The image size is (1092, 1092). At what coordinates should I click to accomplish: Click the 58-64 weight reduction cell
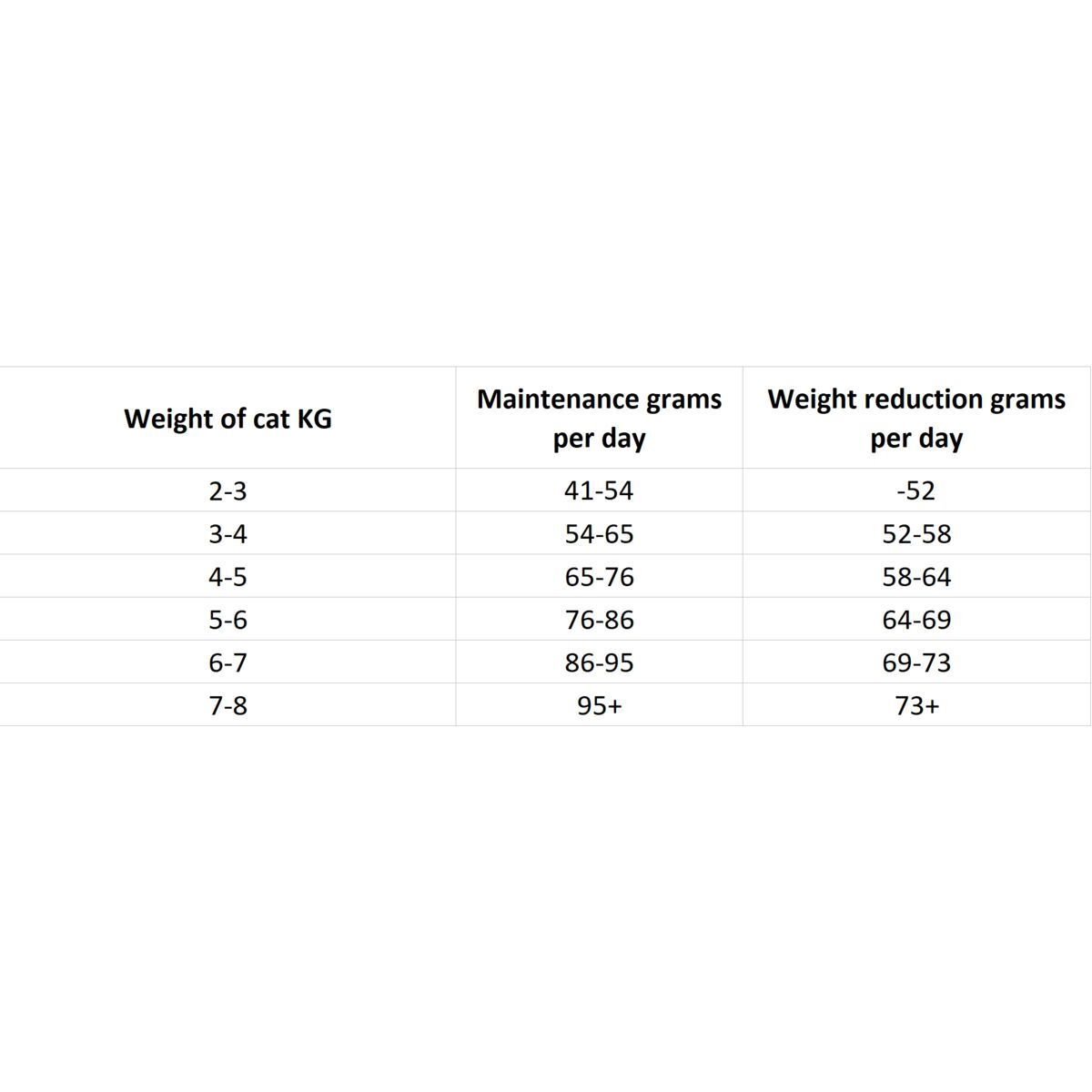click(916, 577)
